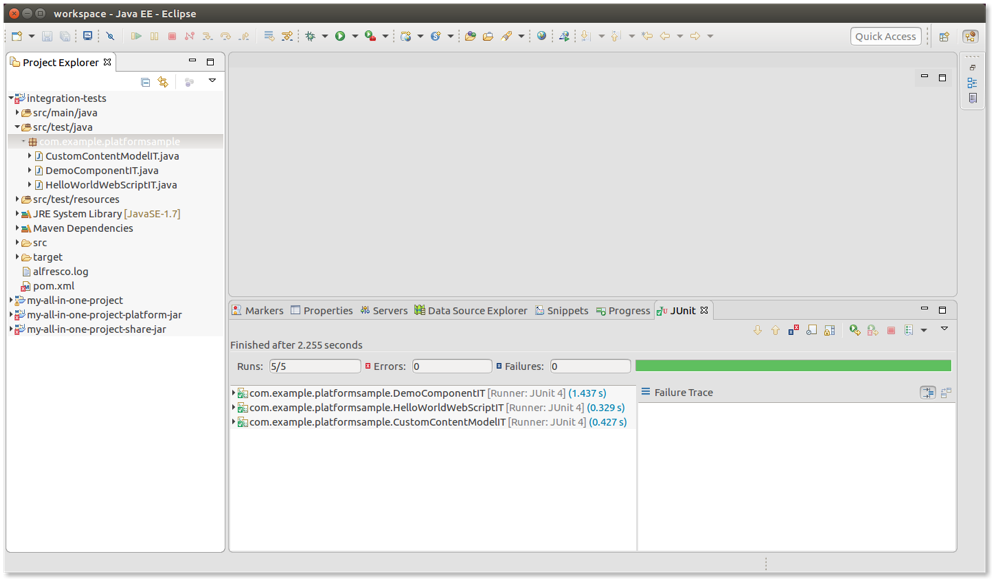
Task: Click the Quick Access search field
Action: coord(885,36)
